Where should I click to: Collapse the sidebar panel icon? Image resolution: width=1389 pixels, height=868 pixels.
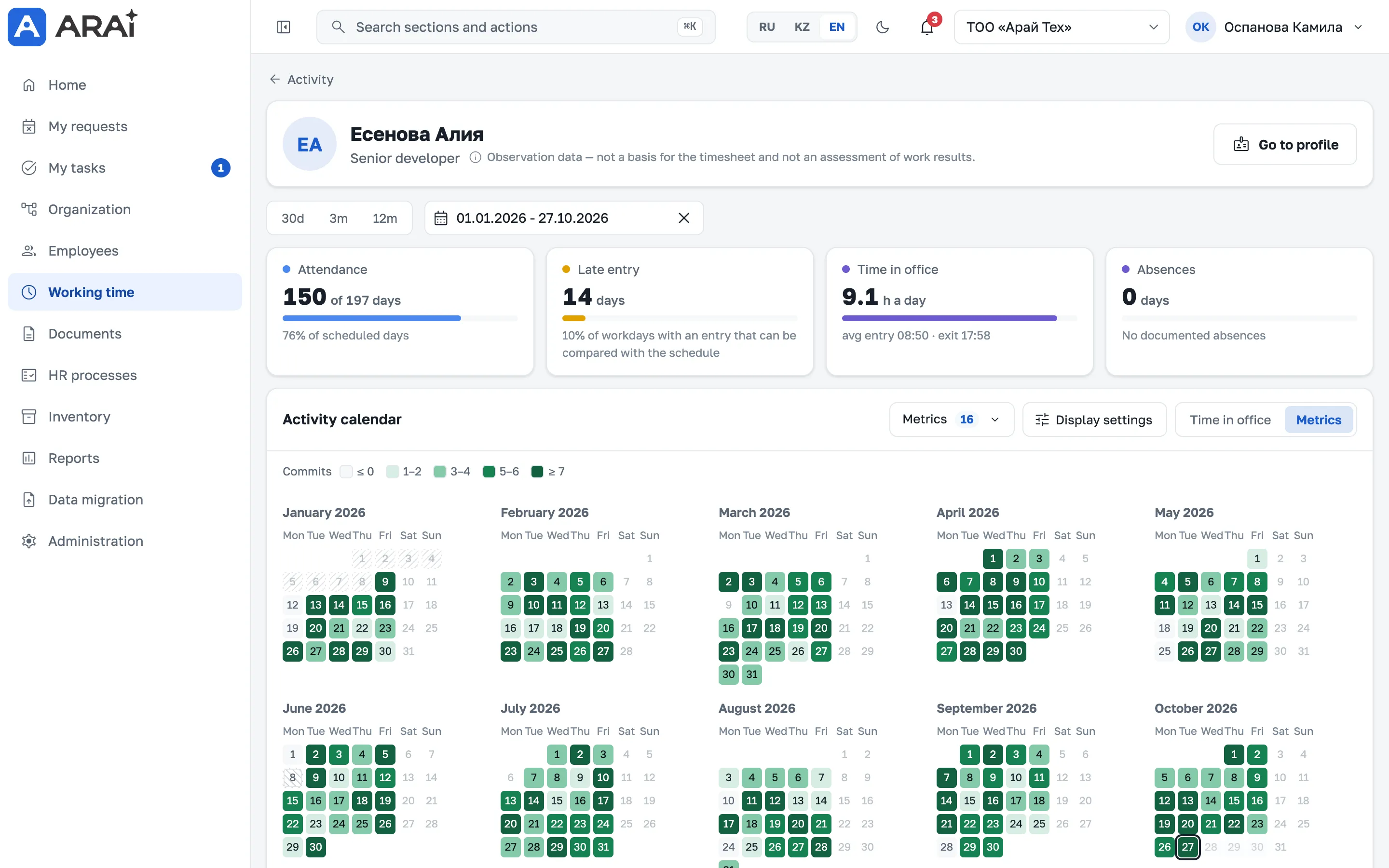[x=284, y=27]
